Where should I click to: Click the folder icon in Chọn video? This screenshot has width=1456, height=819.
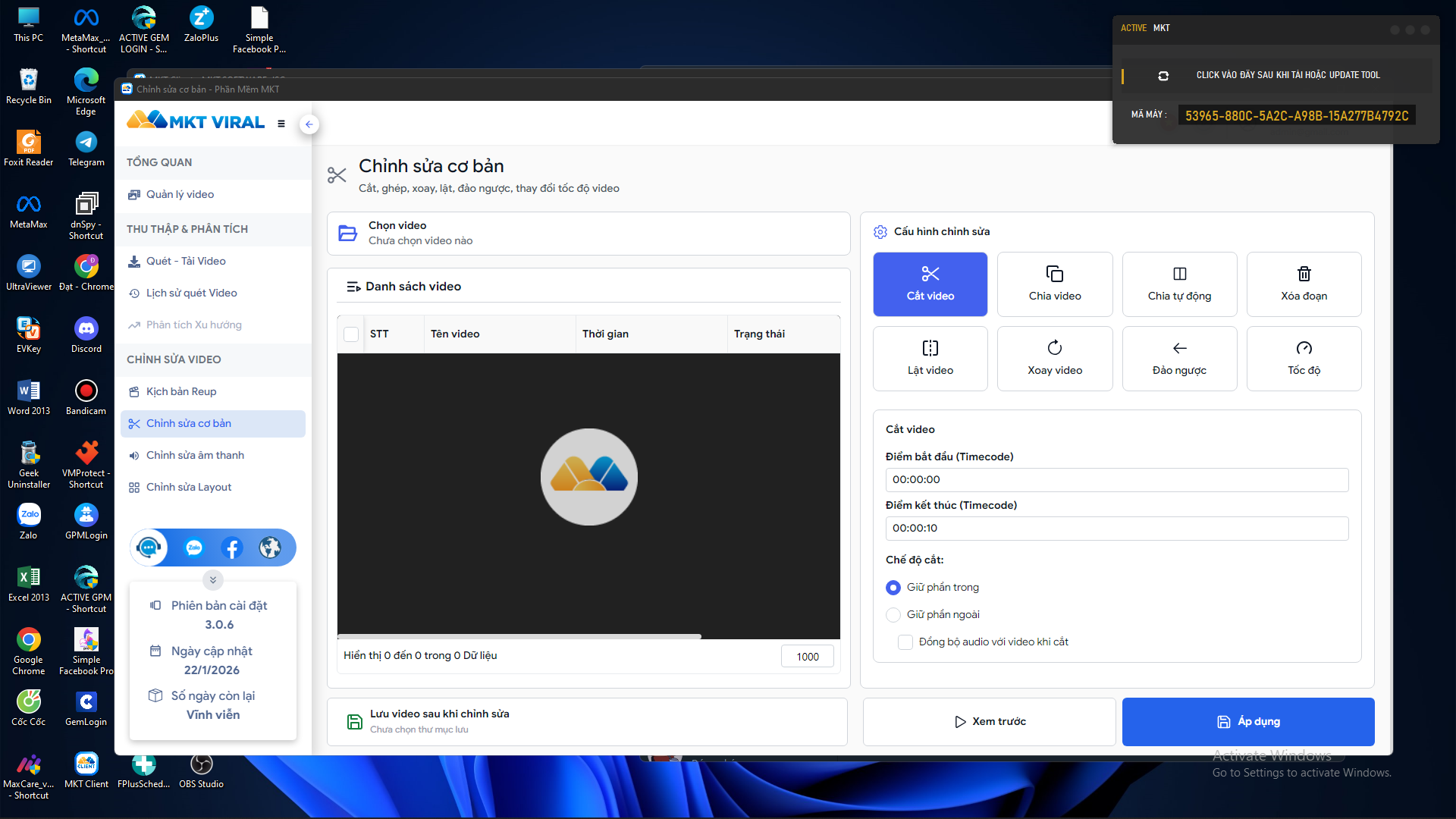[347, 233]
